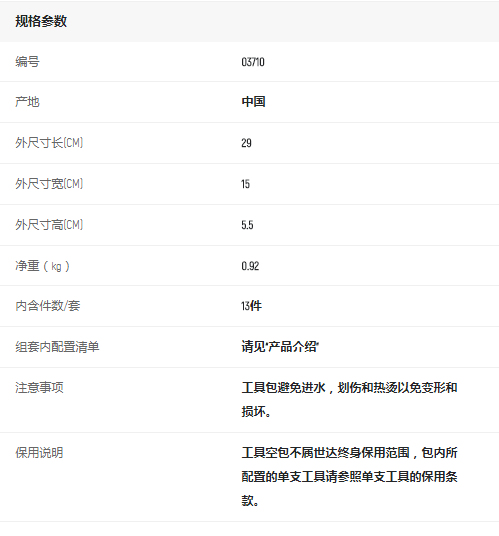Click the product number 03710
The image size is (499, 536).
click(x=253, y=62)
